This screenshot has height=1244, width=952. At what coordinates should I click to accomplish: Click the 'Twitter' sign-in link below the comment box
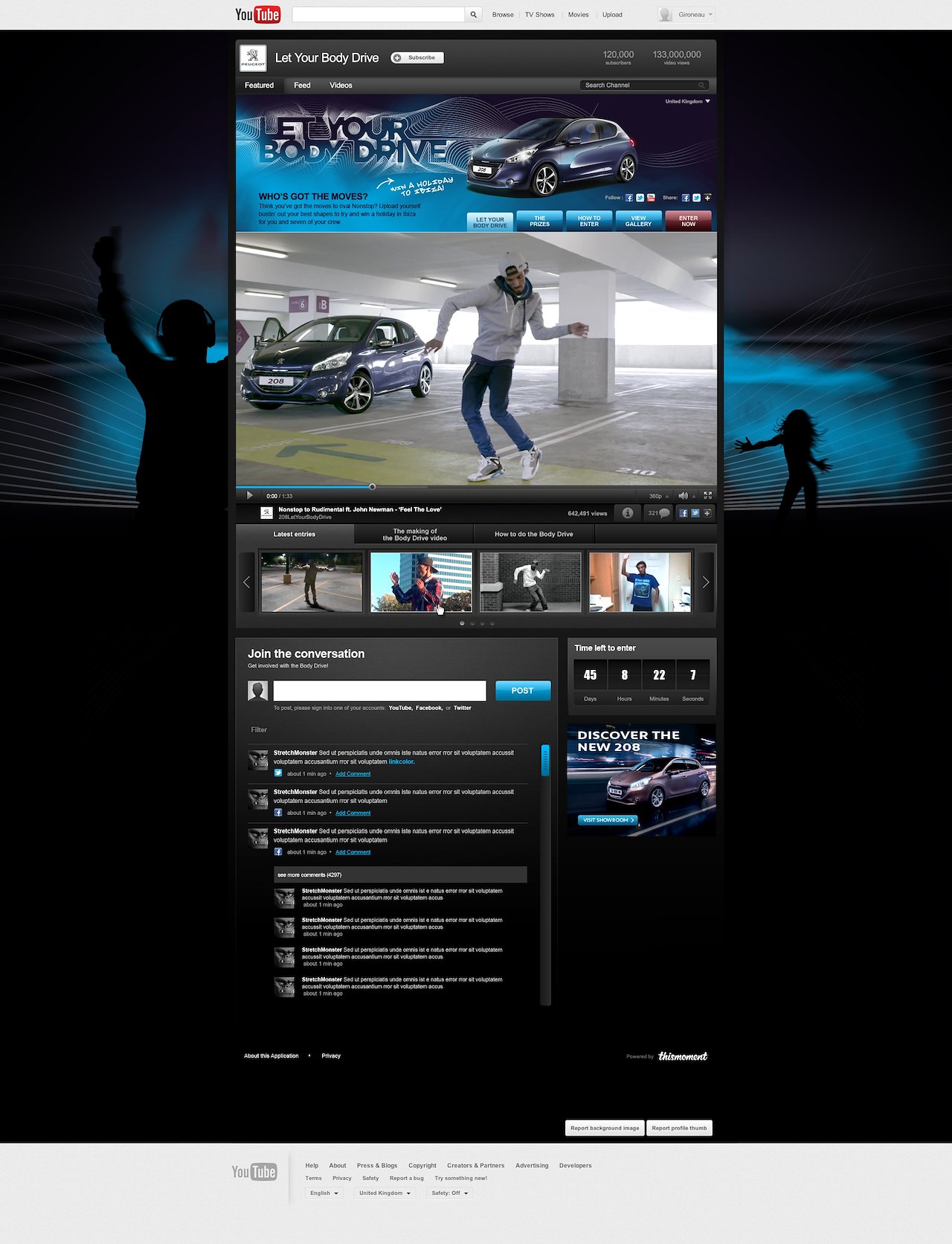[x=463, y=708]
